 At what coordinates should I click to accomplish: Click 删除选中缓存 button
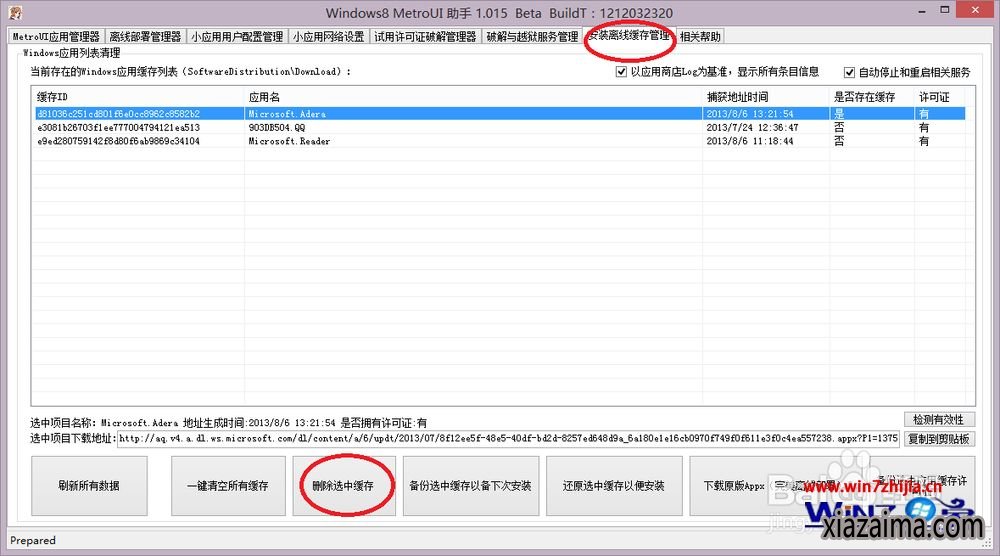(x=343, y=486)
